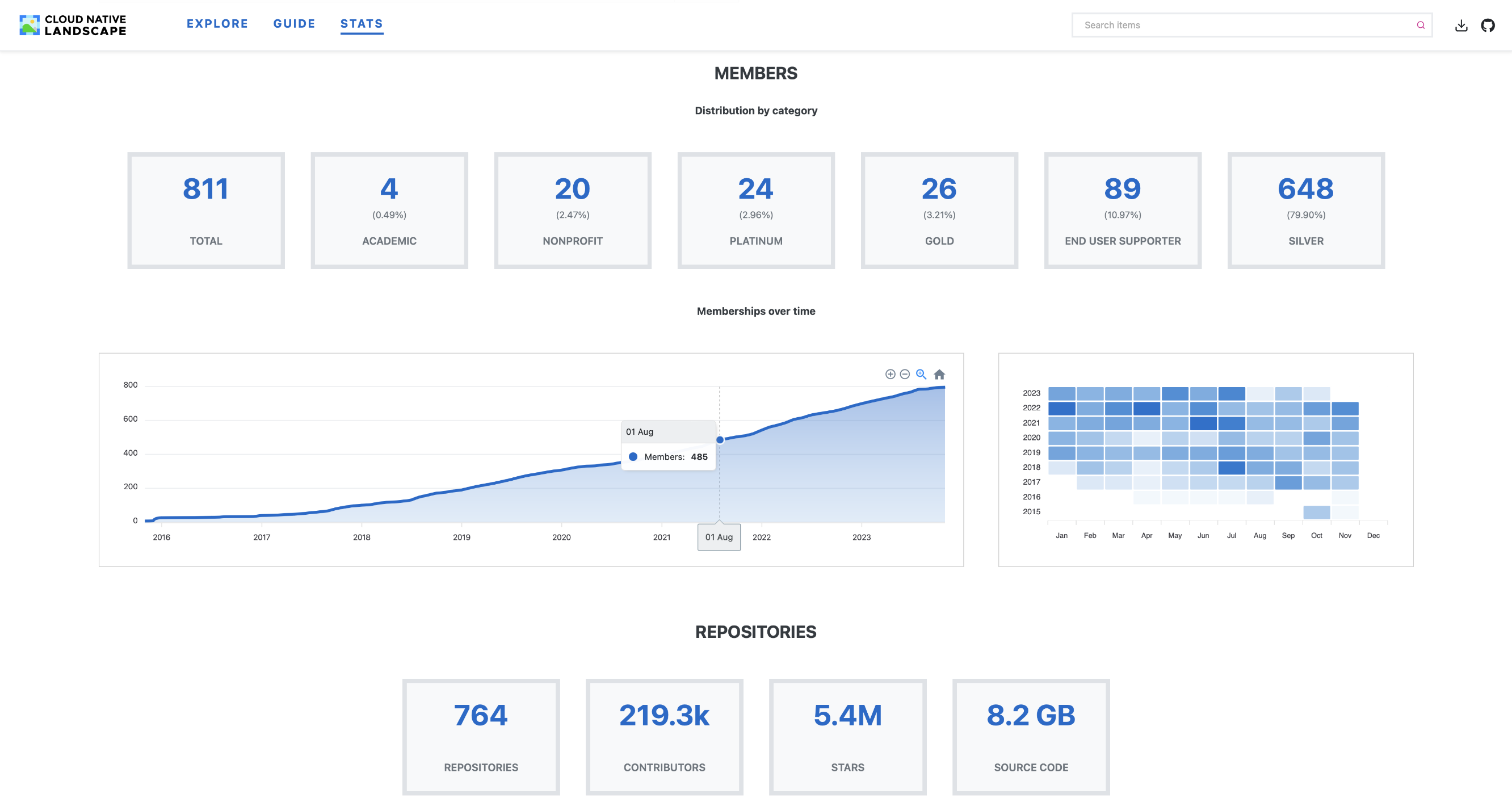Screen dimensions: 1512x798
Task: Open the Guide tab
Action: [294, 24]
